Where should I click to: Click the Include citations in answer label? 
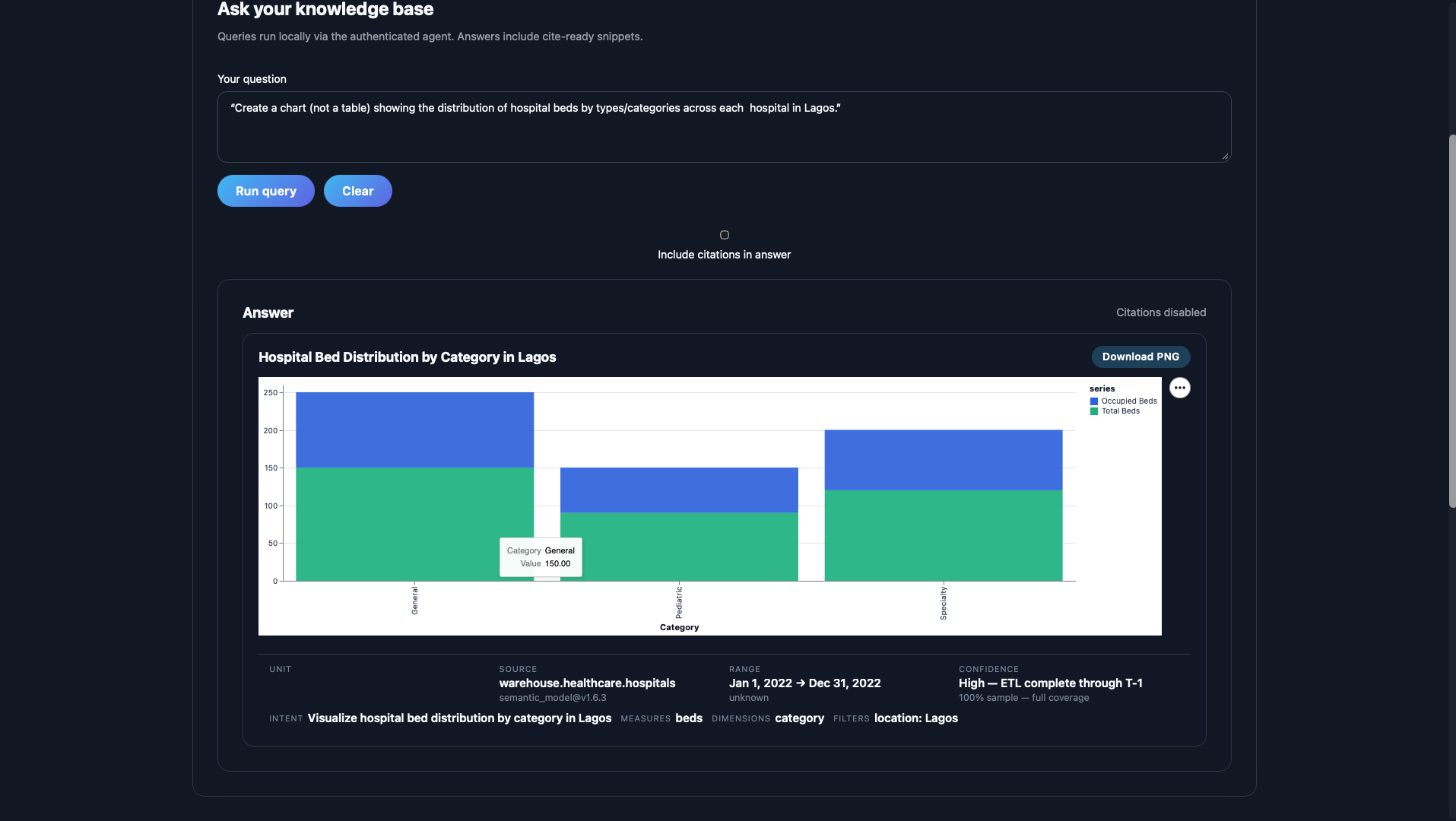point(724,255)
